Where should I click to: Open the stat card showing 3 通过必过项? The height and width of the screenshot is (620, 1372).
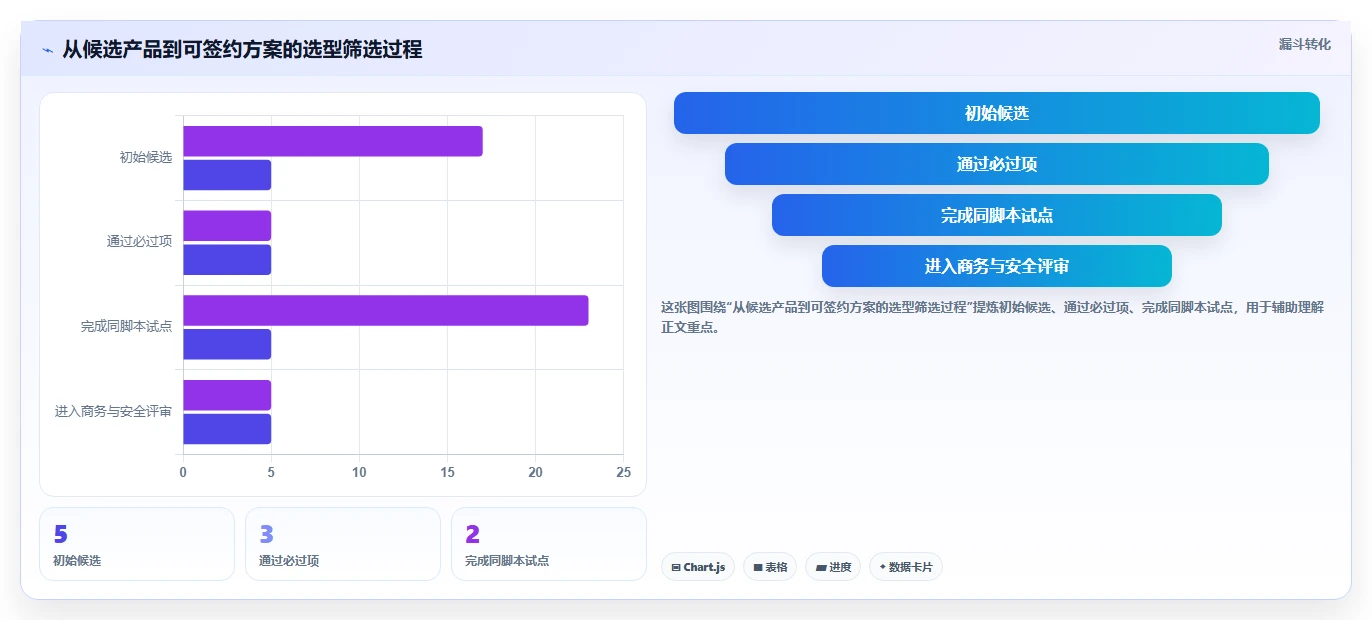point(343,544)
